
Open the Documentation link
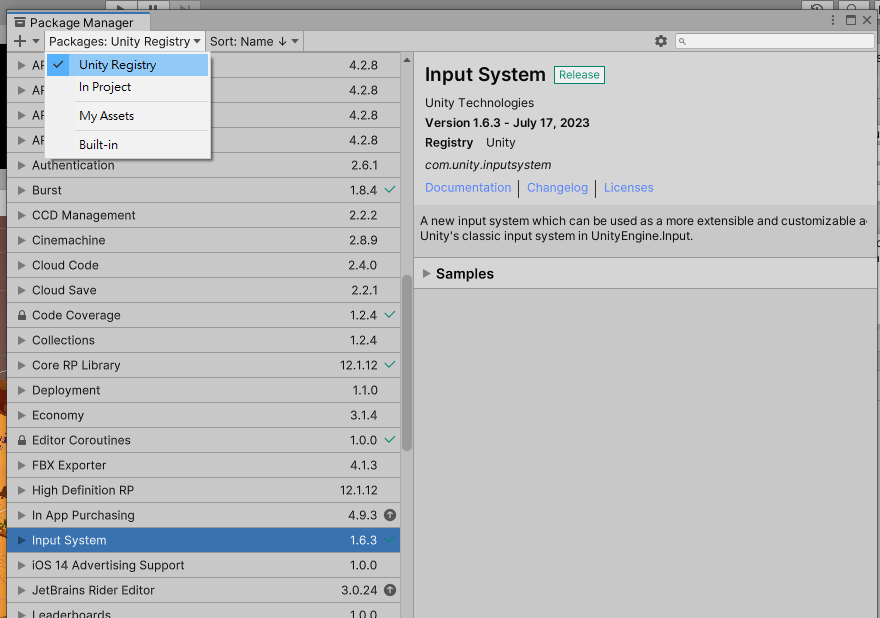[468, 187]
